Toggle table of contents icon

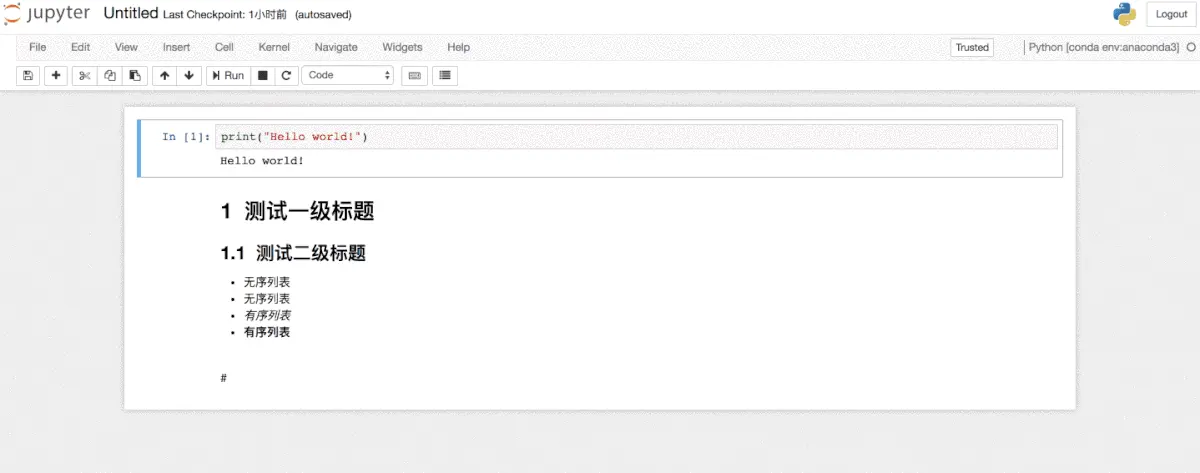[445, 75]
